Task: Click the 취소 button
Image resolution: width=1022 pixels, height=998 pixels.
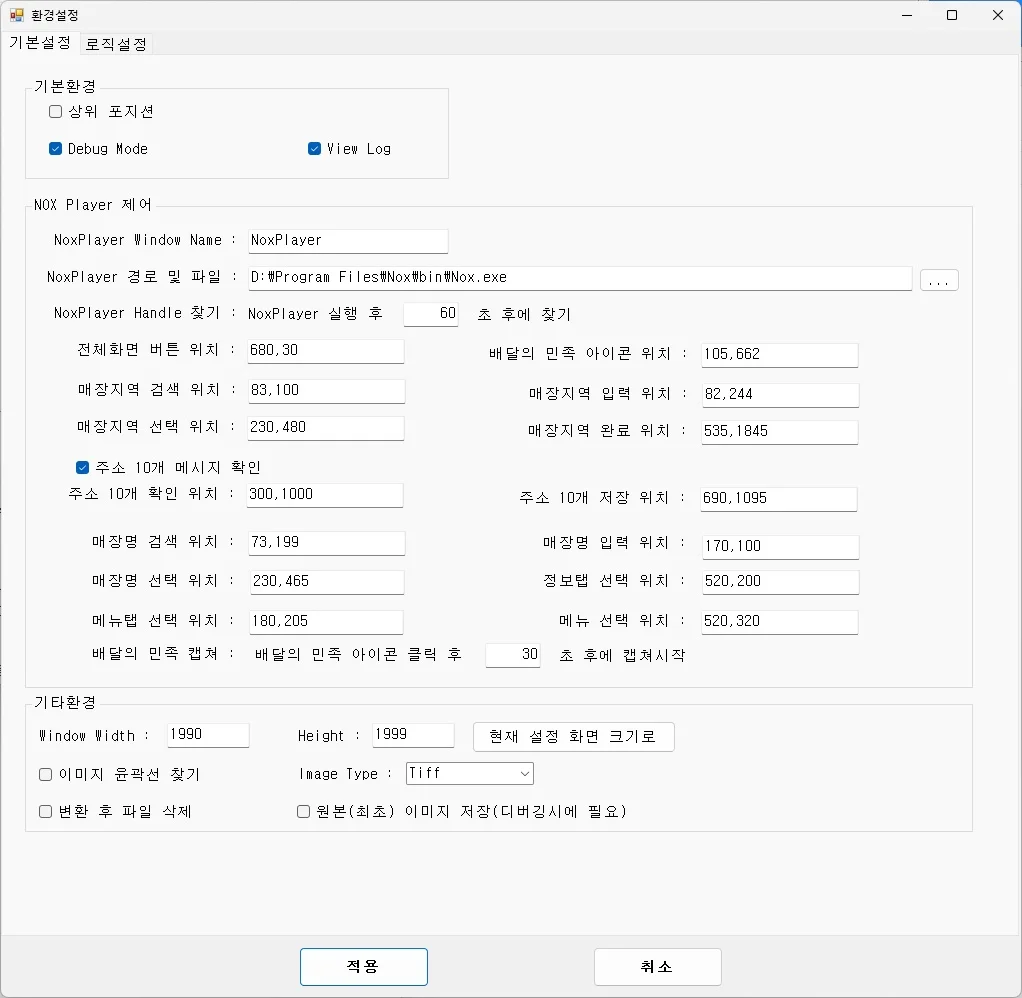Action: [658, 967]
